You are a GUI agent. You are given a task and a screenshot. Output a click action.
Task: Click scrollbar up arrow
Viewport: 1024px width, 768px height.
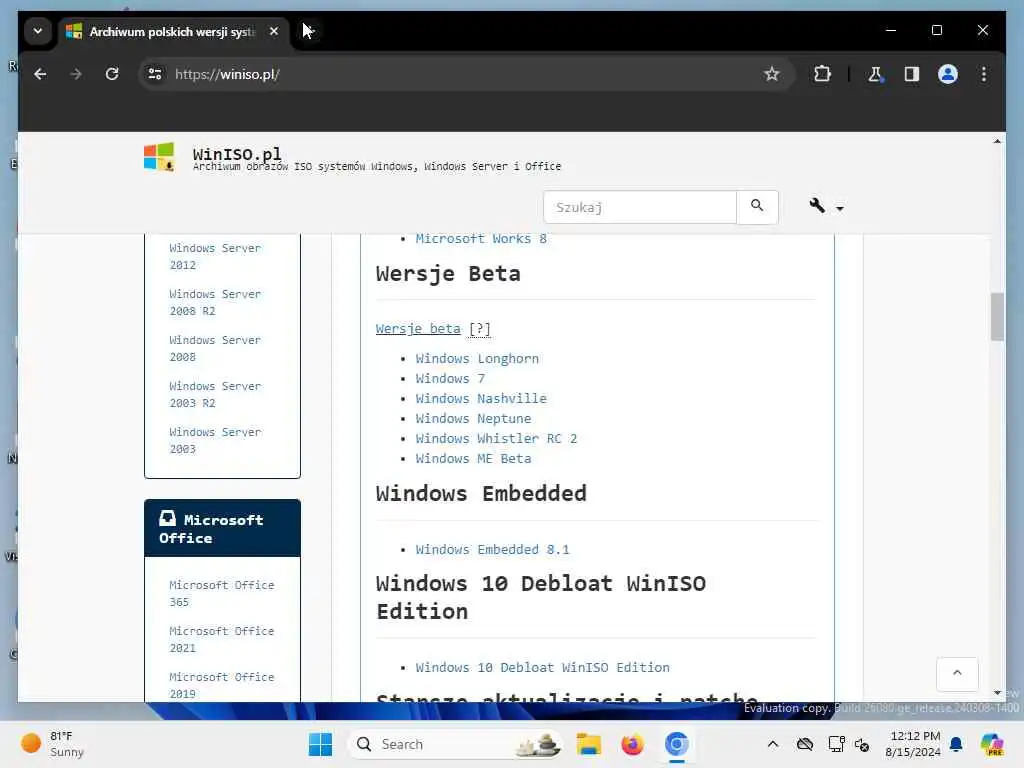[997, 141]
